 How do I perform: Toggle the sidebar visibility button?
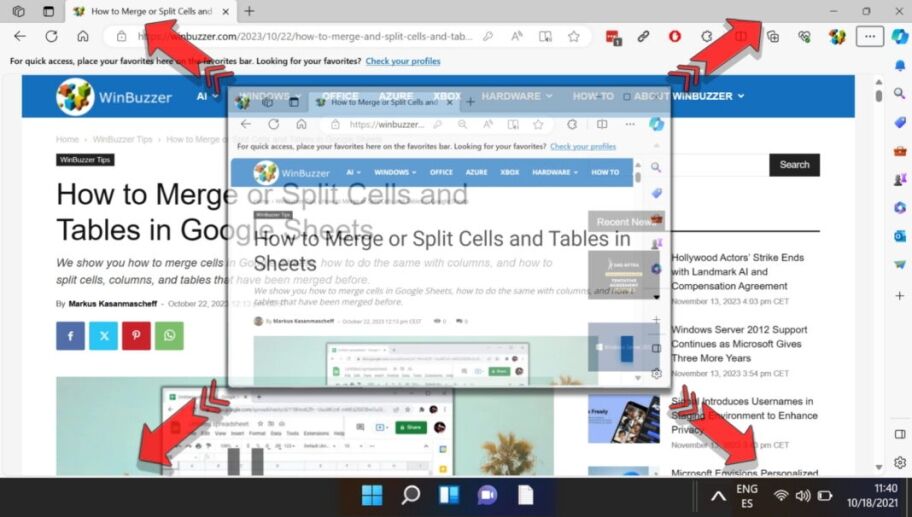(x=900, y=434)
